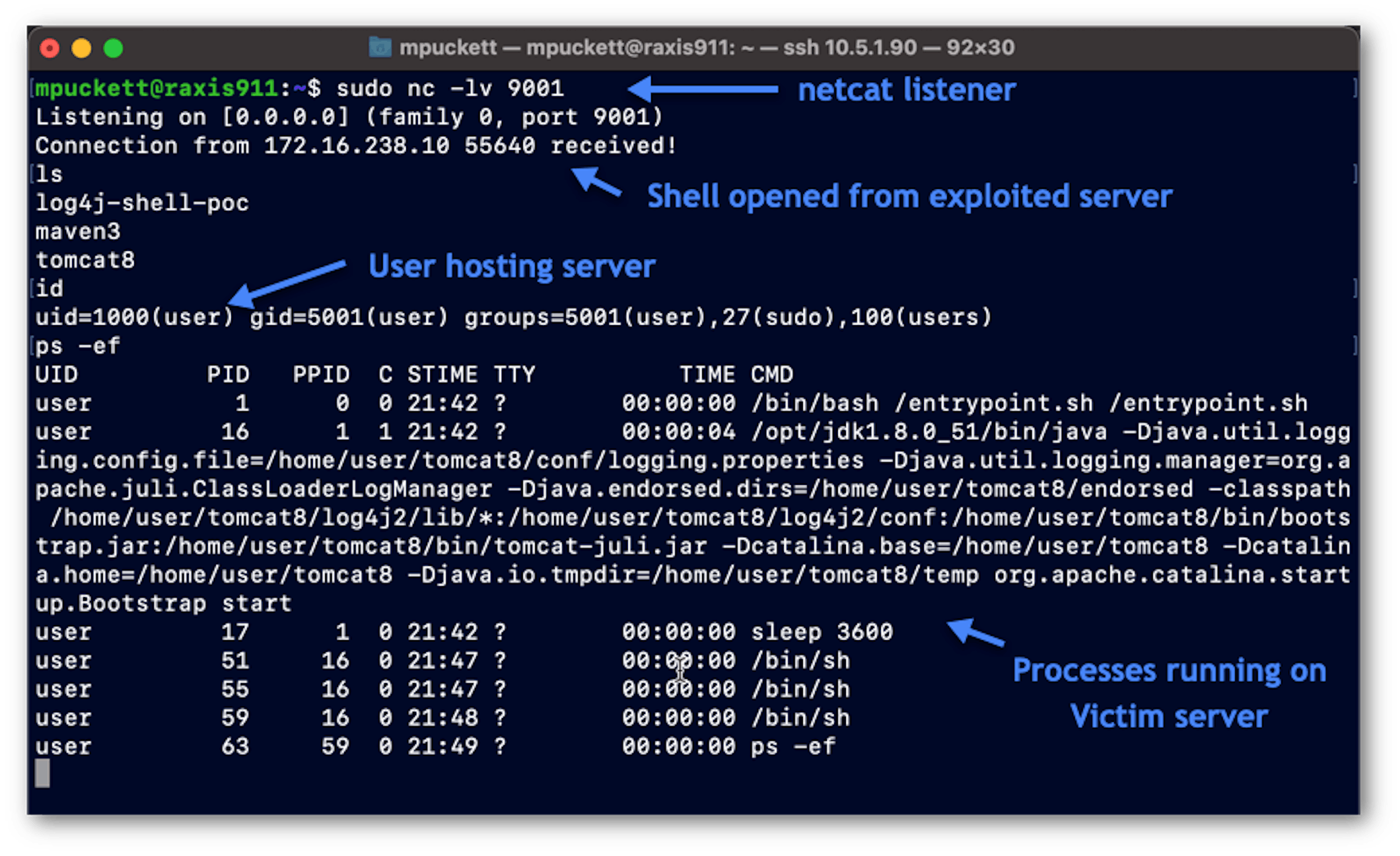This screenshot has width=1400, height=856.
Task: Click the 'trap.jar:/home/user/tomcat8/bin/tomcat-juli.jar' text
Action: [x=371, y=545]
